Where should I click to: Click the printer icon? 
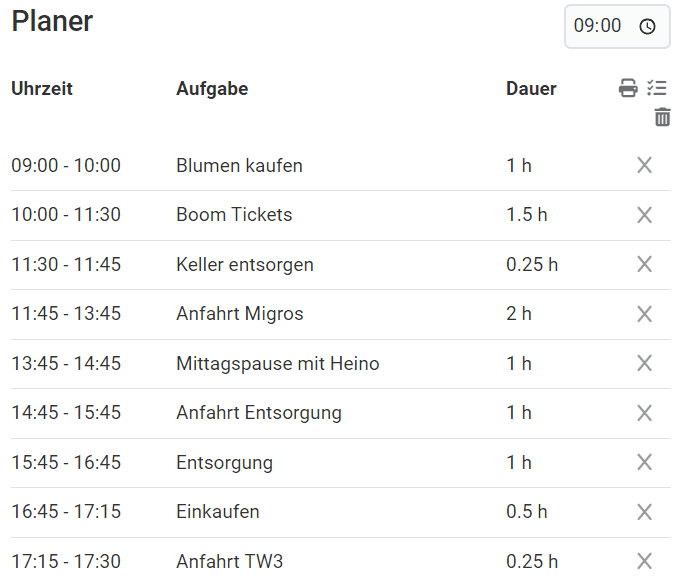point(628,88)
